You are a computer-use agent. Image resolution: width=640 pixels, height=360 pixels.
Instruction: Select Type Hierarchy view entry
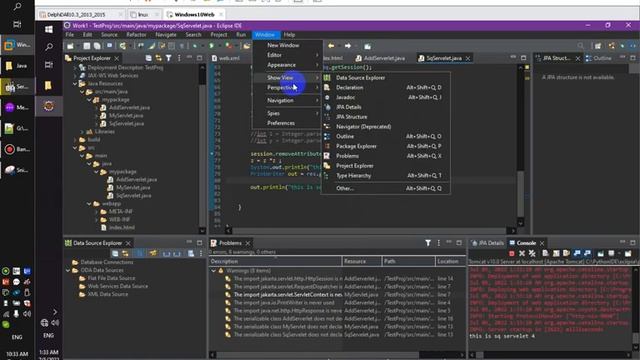[x=385, y=176]
